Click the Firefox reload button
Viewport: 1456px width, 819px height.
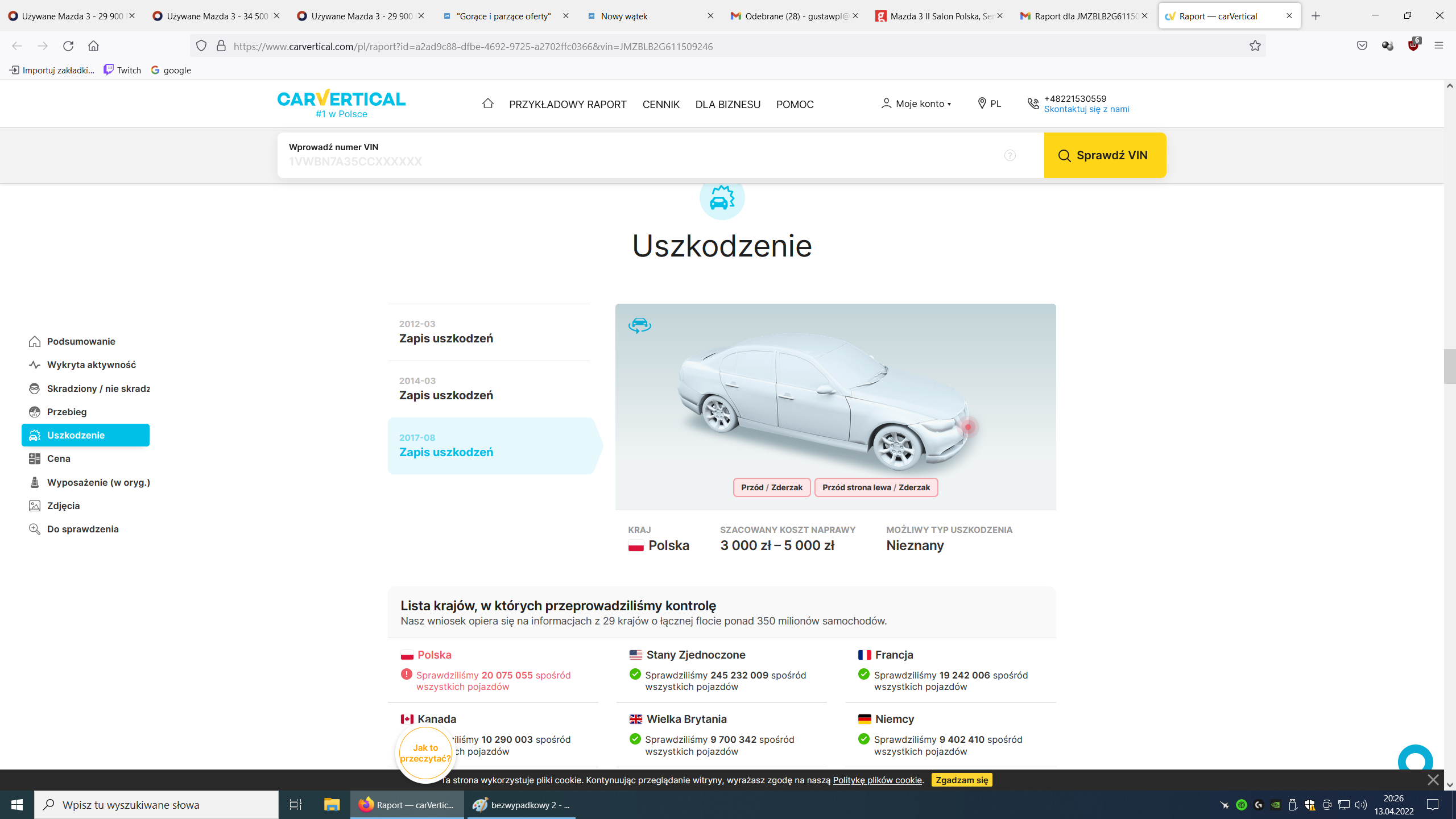pyautogui.click(x=68, y=46)
